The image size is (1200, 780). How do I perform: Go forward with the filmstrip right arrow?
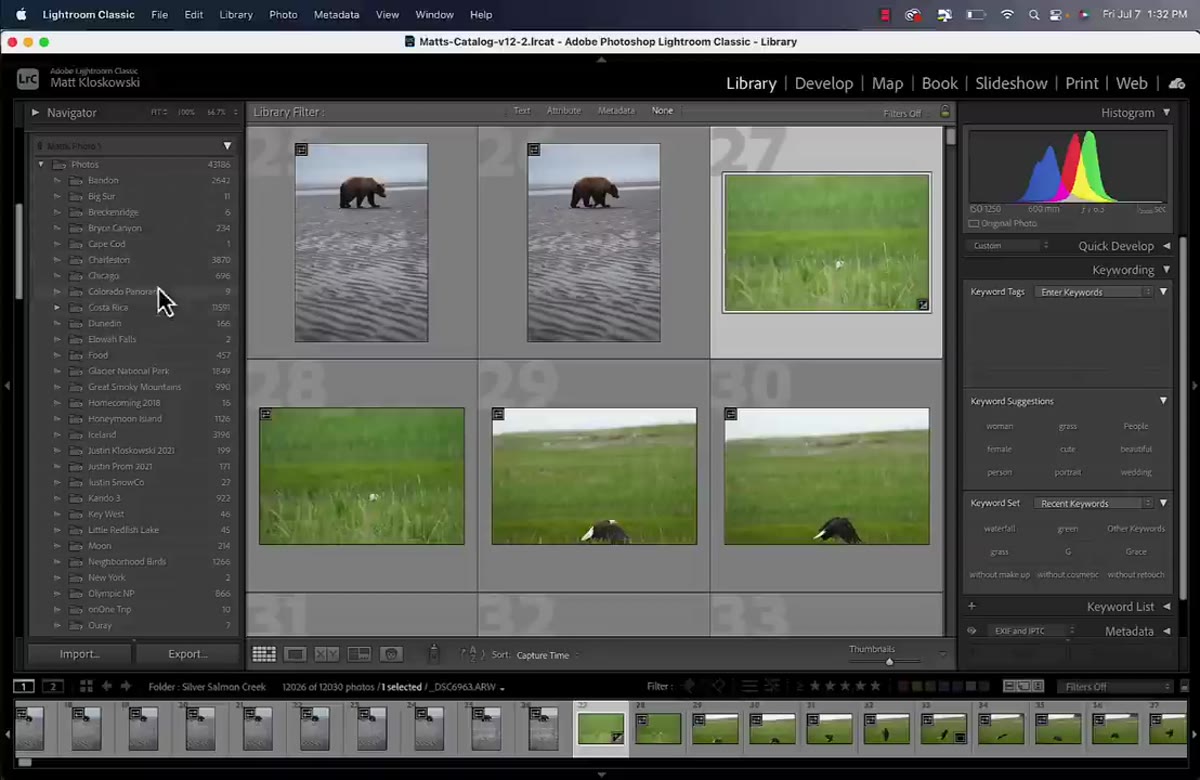[128, 686]
